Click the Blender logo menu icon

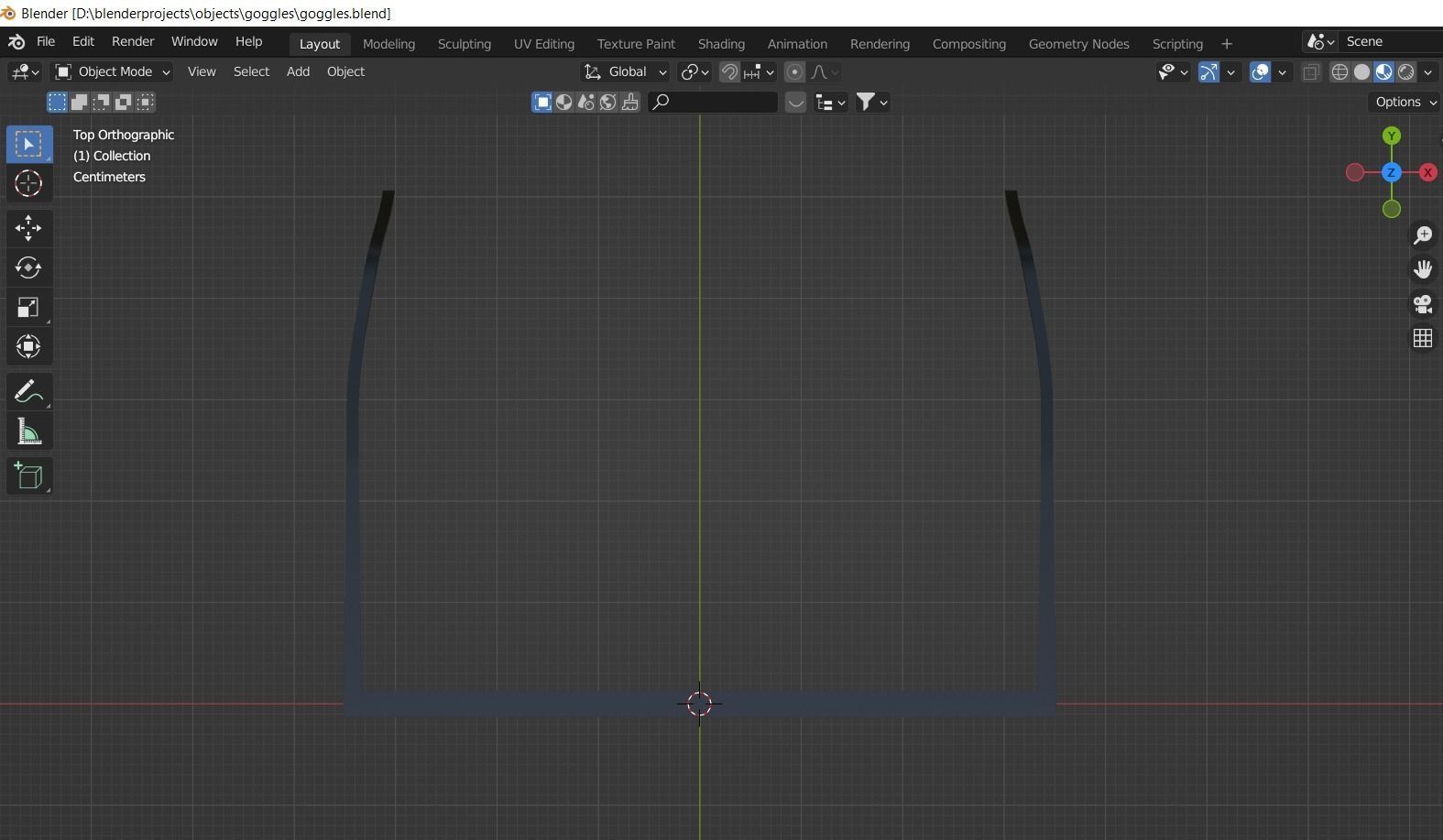pos(16,42)
